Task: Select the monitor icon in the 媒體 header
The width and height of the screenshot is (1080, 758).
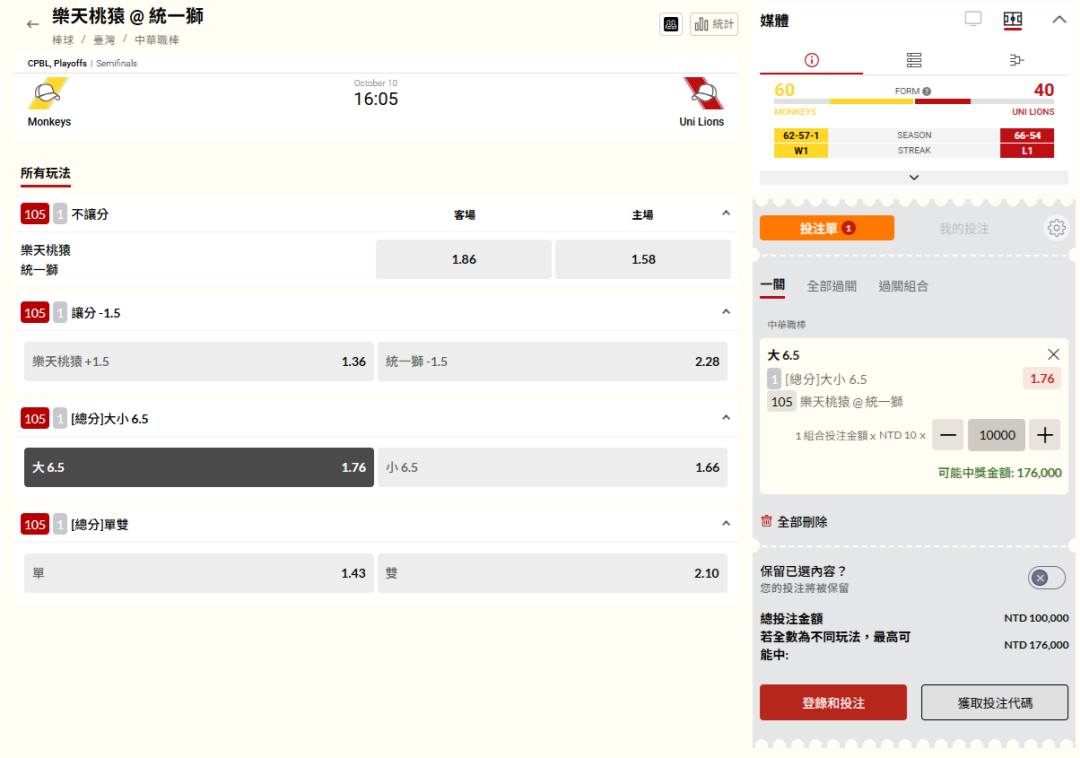Action: click(973, 19)
